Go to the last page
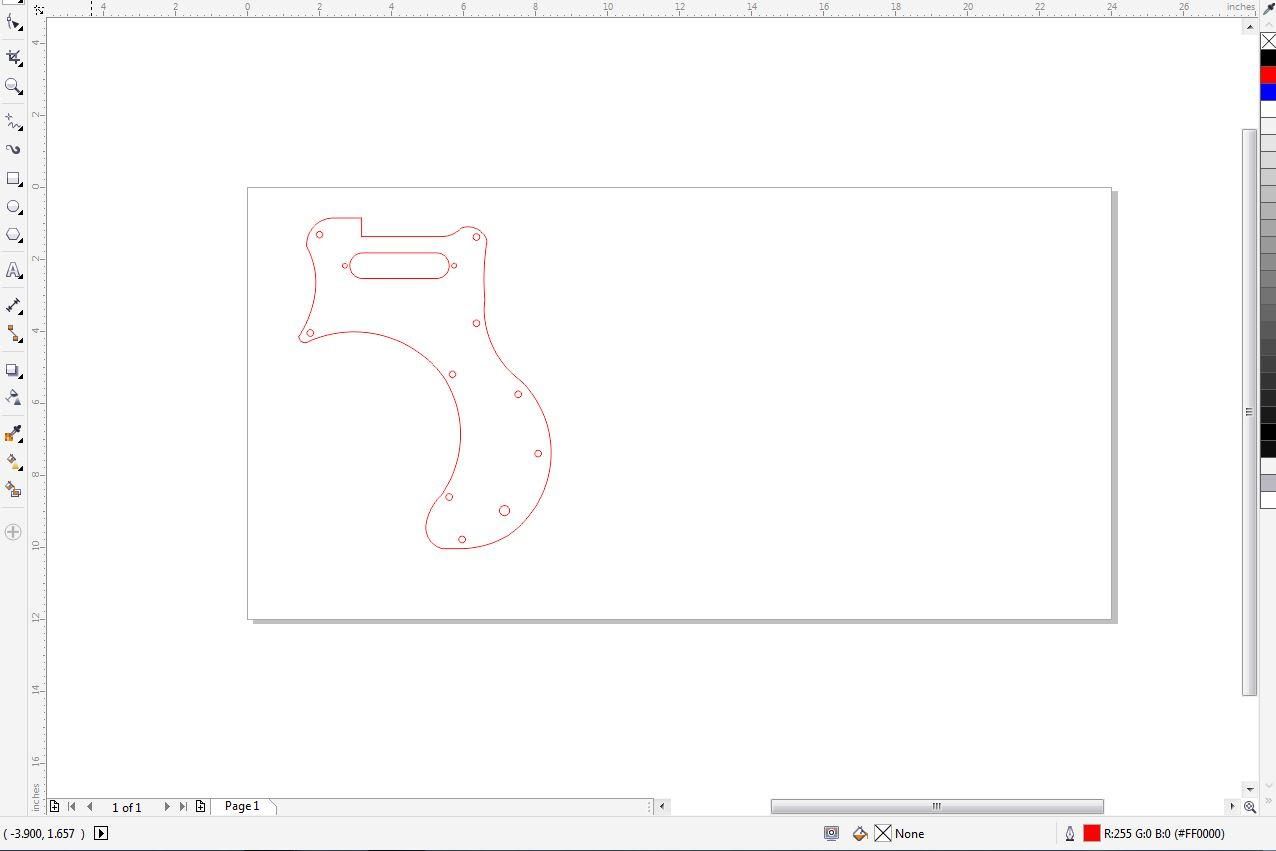The width and height of the screenshot is (1276, 851). 183,806
